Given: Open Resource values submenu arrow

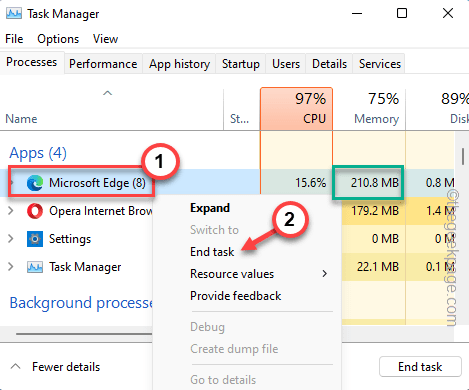Looking at the screenshot, I should click(325, 274).
